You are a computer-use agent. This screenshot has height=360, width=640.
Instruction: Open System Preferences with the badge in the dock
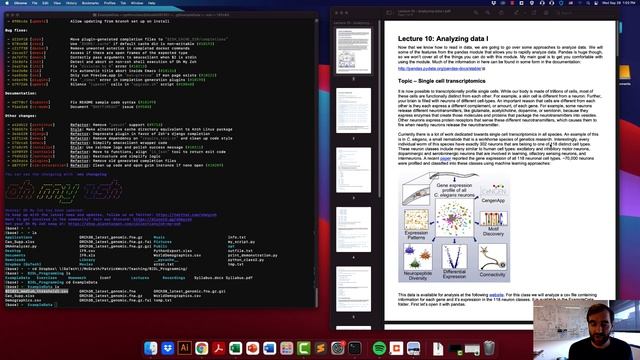(x=338, y=348)
